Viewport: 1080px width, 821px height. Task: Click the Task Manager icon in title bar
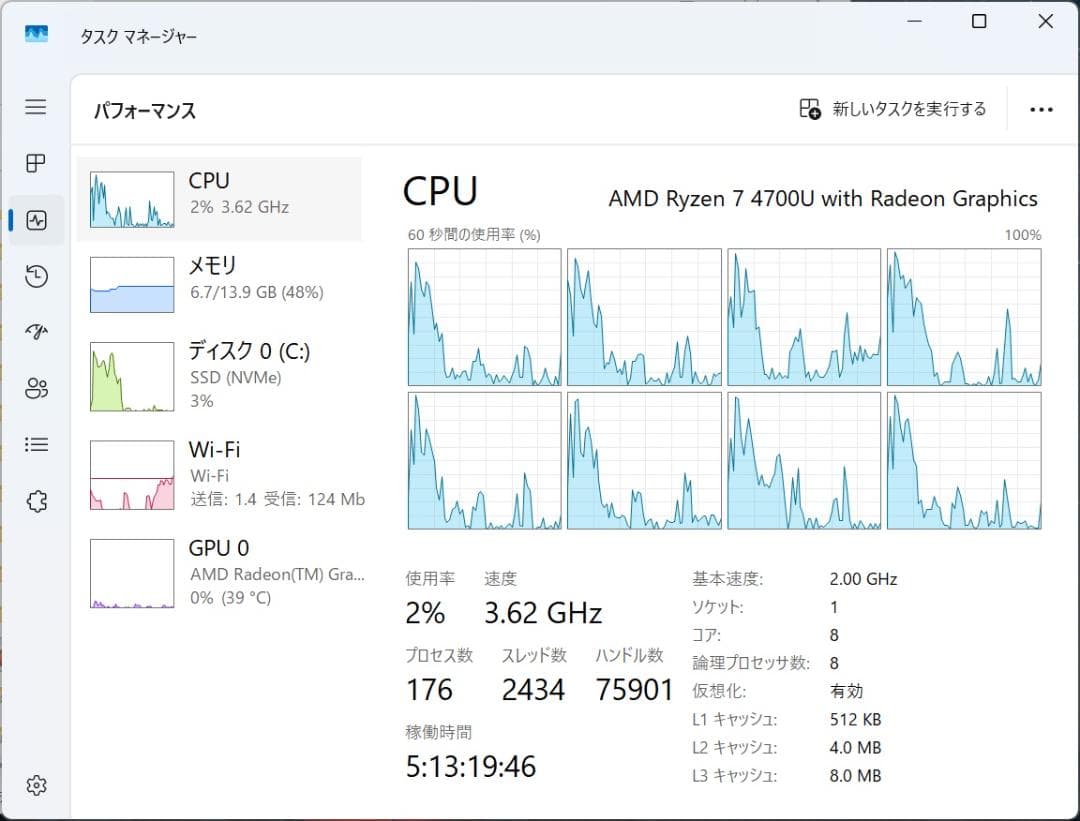(37, 33)
